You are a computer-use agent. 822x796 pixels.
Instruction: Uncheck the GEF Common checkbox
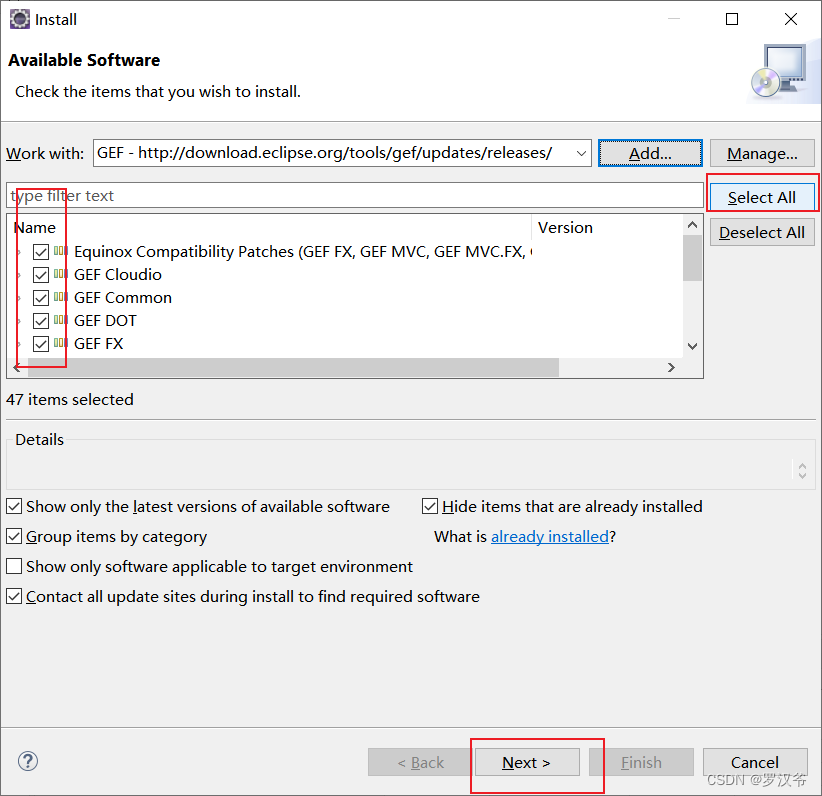pos(41,298)
